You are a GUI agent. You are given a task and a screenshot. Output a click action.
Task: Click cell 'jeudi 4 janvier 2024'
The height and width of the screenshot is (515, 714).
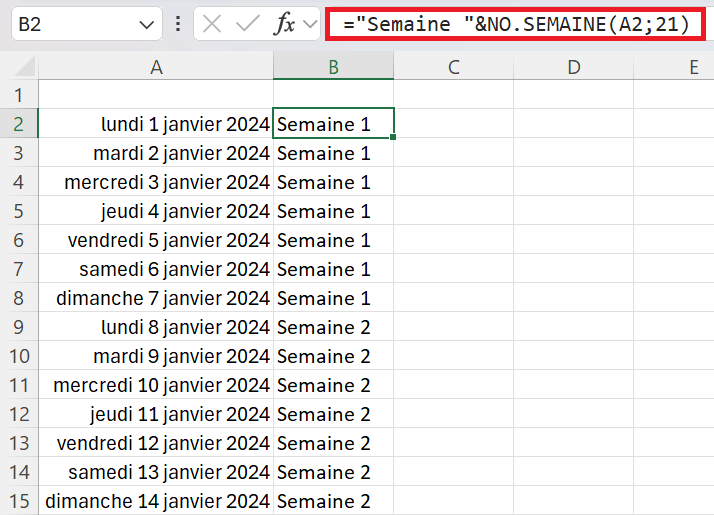pos(156,210)
